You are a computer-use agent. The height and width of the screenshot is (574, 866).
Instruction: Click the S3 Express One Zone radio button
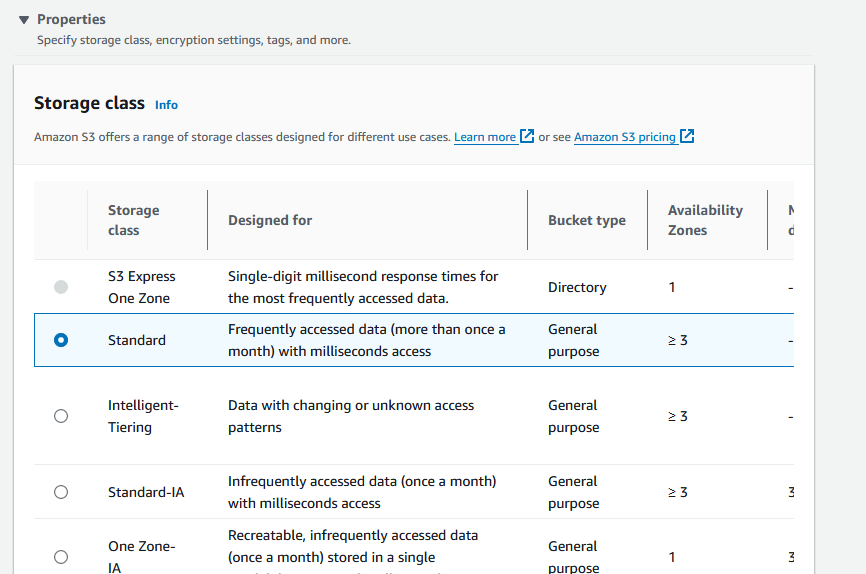[61, 287]
